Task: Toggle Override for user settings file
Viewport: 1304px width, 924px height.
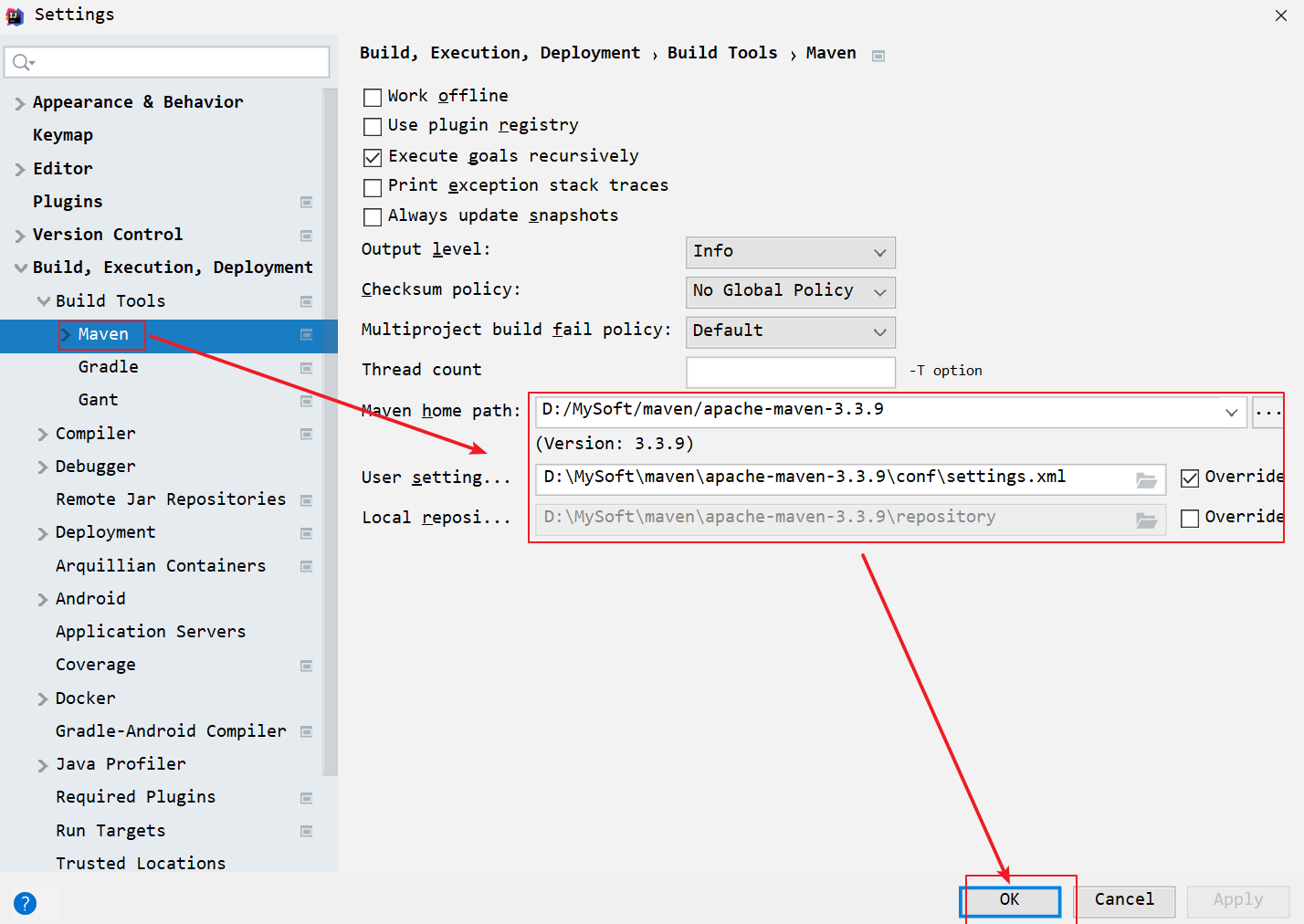Action: pyautogui.click(x=1190, y=478)
